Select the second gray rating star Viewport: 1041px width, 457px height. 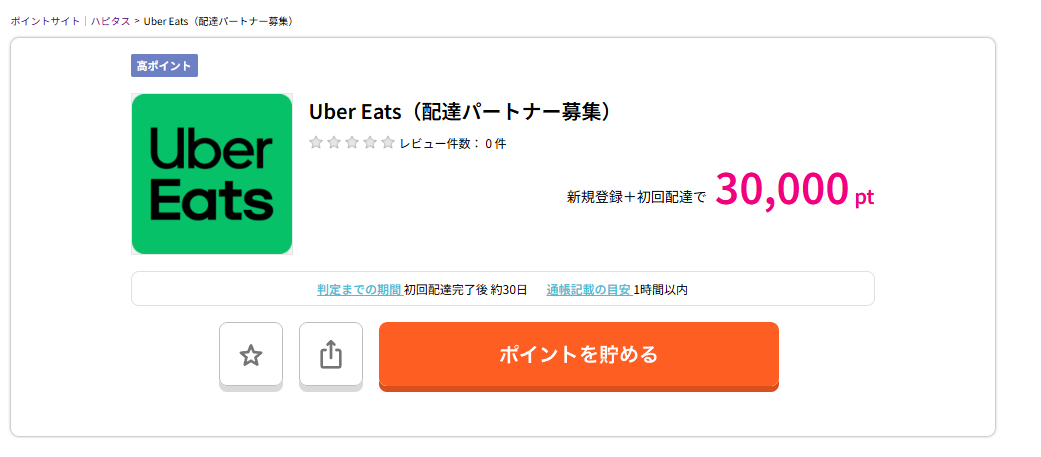[x=334, y=142]
